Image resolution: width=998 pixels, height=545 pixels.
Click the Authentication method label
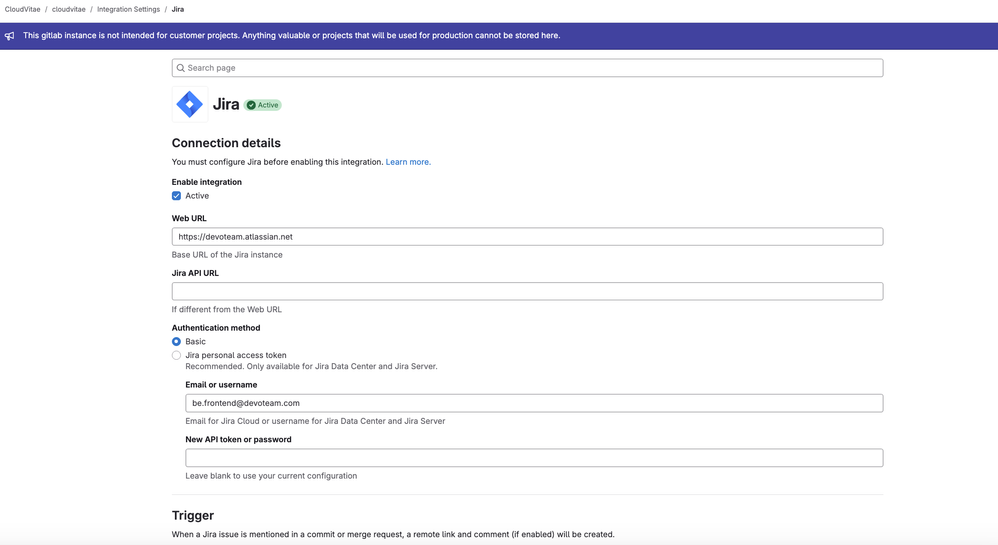click(x=216, y=328)
